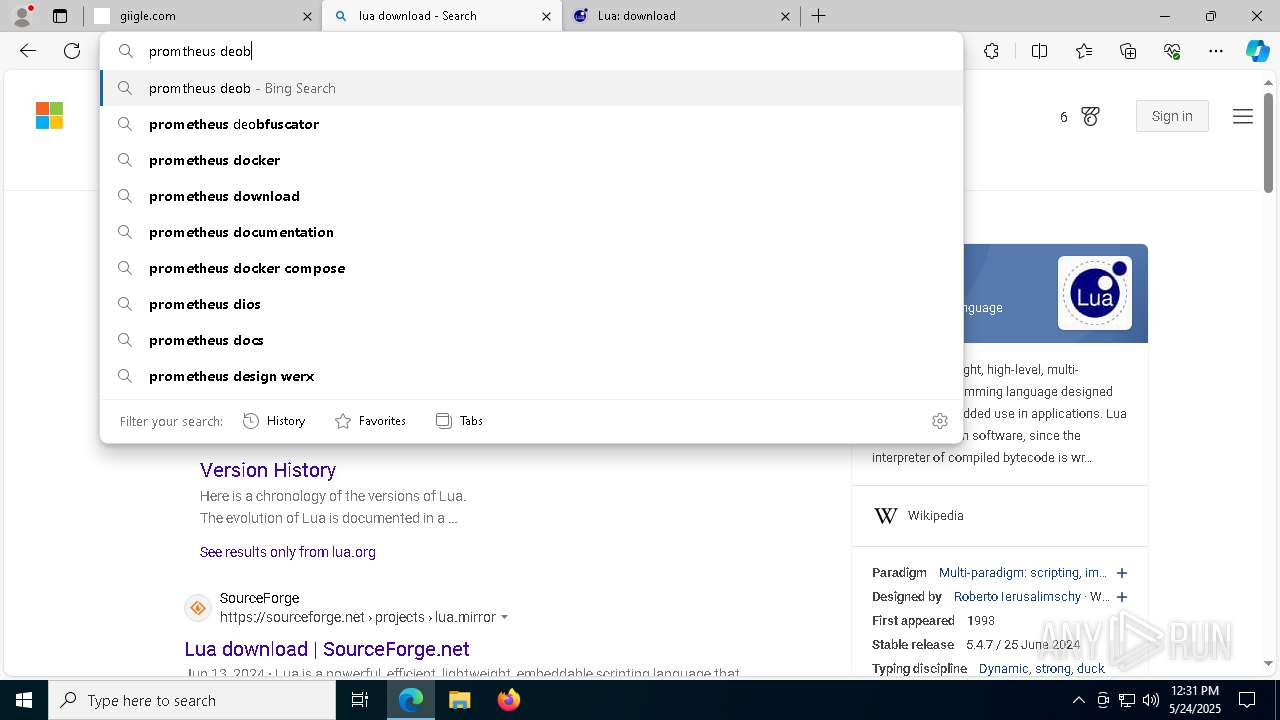This screenshot has height=720, width=1280.
Task: Open Microsoft Rewards medal icon
Action: pos(1091,117)
